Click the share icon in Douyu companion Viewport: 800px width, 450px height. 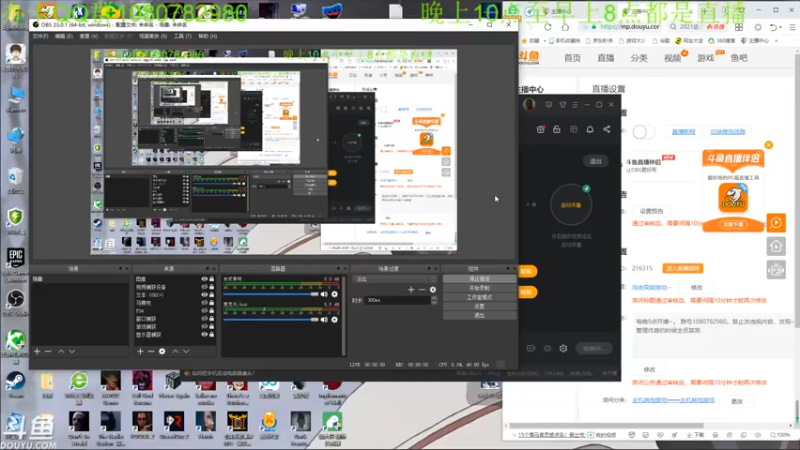(x=607, y=129)
